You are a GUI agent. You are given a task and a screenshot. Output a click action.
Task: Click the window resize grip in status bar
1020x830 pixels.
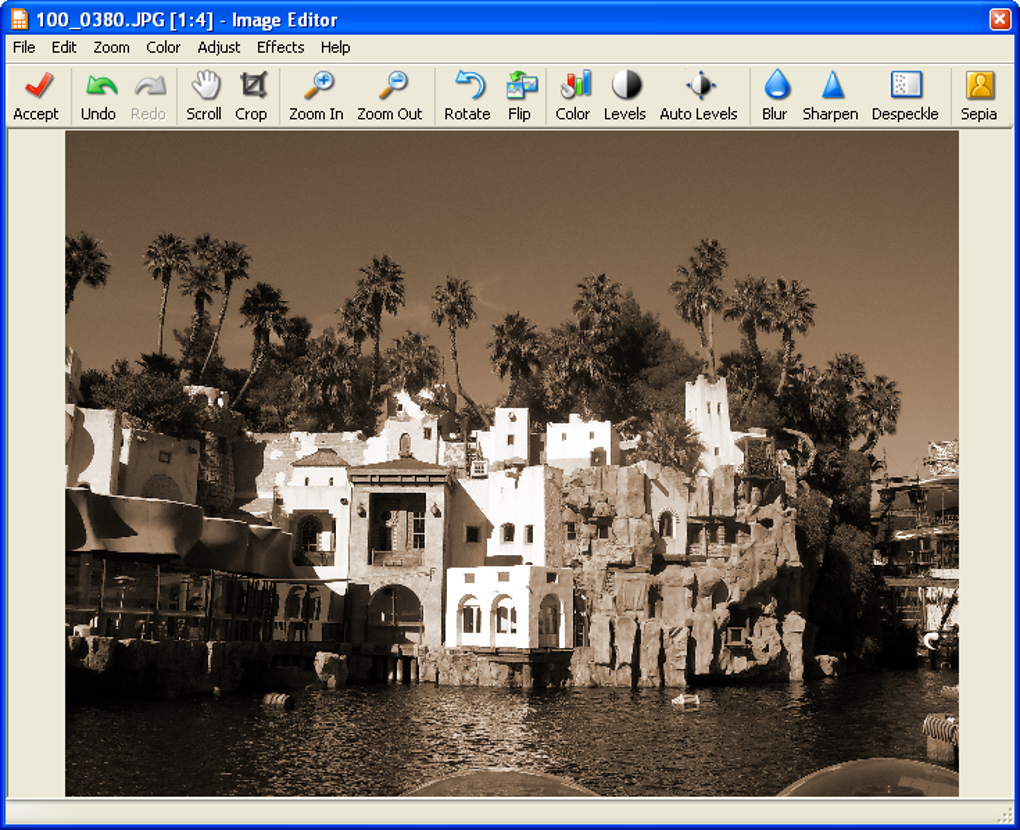[1005, 814]
